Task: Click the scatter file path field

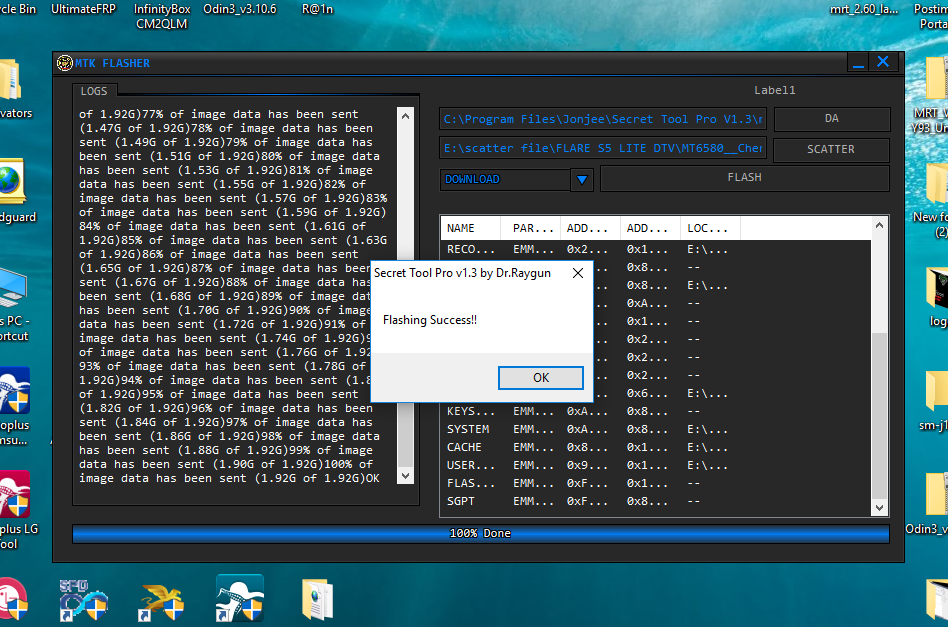Action: click(603, 148)
